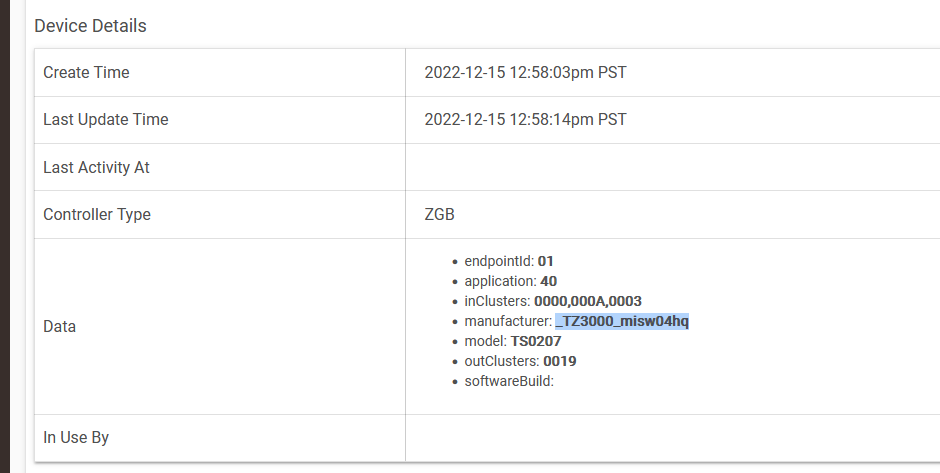Select the Create Time row label
This screenshot has width=940, height=473.
point(86,72)
